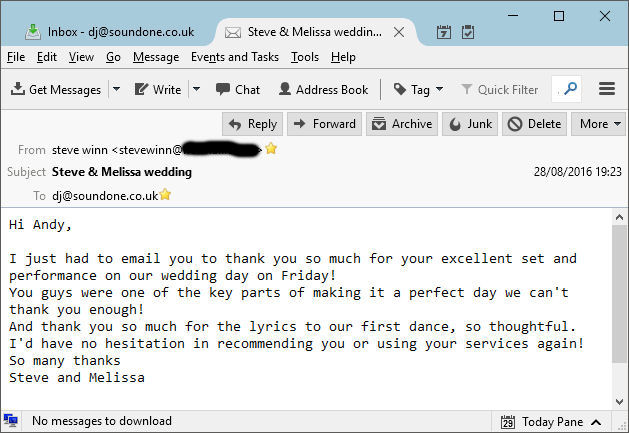Screen dimensions: 629x433
Task: Click the Address Book toolbar button
Action: pos(324,89)
